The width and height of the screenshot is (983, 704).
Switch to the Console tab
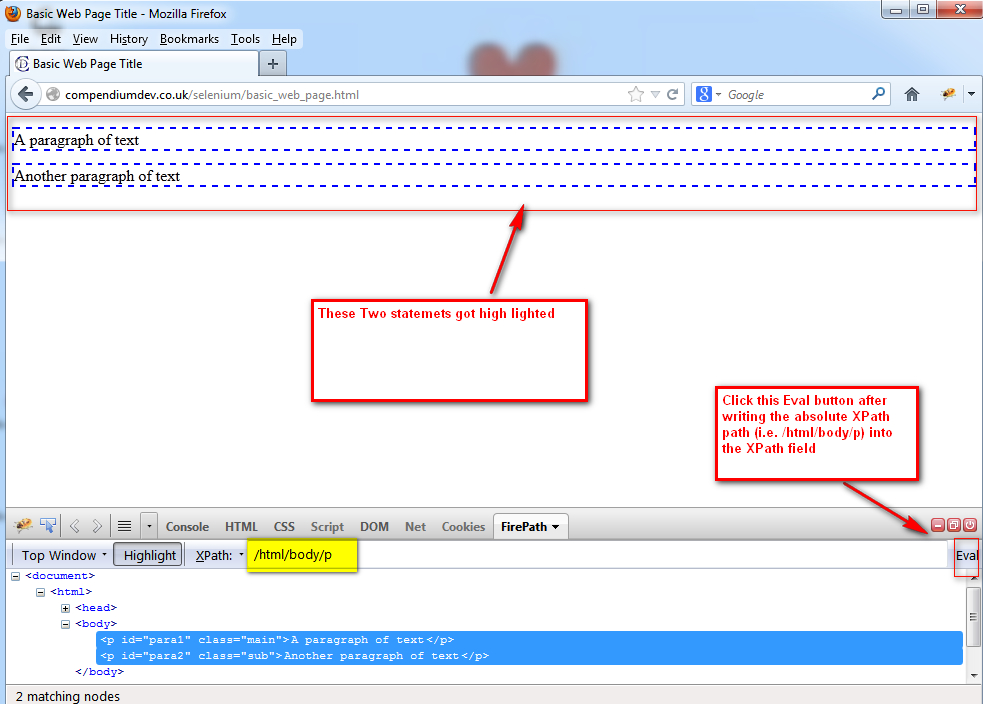point(187,526)
